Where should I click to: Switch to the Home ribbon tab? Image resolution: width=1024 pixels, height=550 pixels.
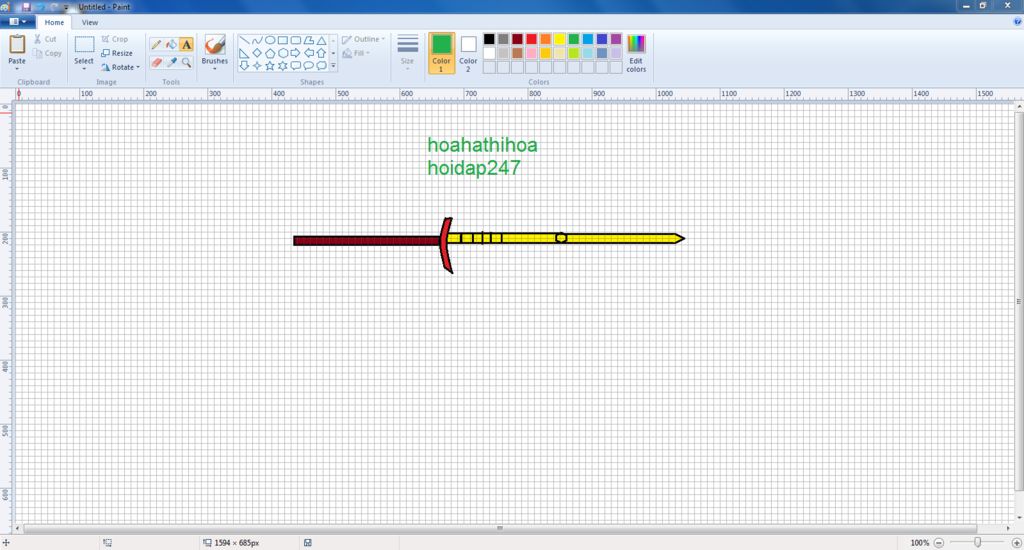(54, 22)
